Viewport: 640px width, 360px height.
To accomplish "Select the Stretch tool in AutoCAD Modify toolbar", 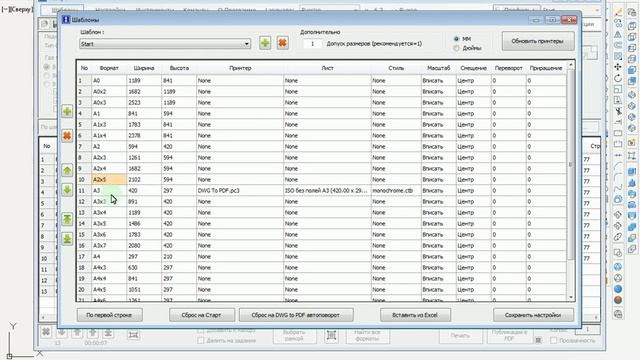I will pos(618,100).
